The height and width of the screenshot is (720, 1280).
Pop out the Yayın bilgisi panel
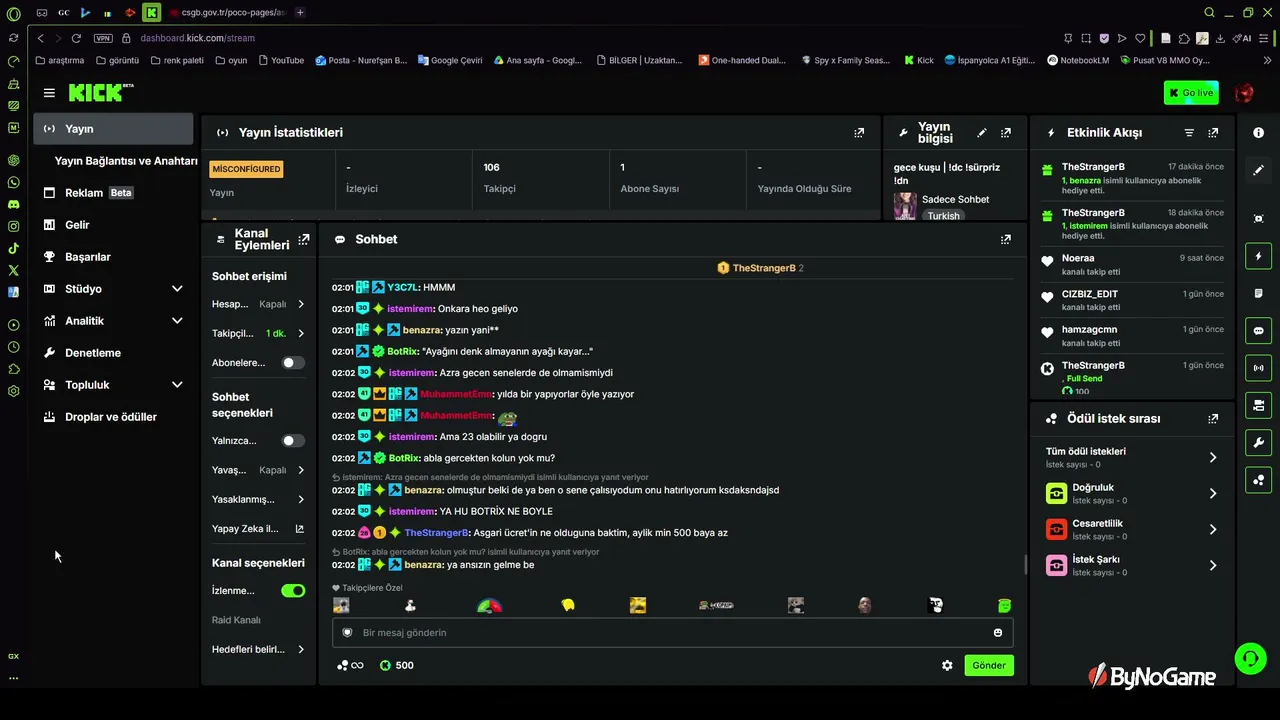pyautogui.click(x=1006, y=132)
